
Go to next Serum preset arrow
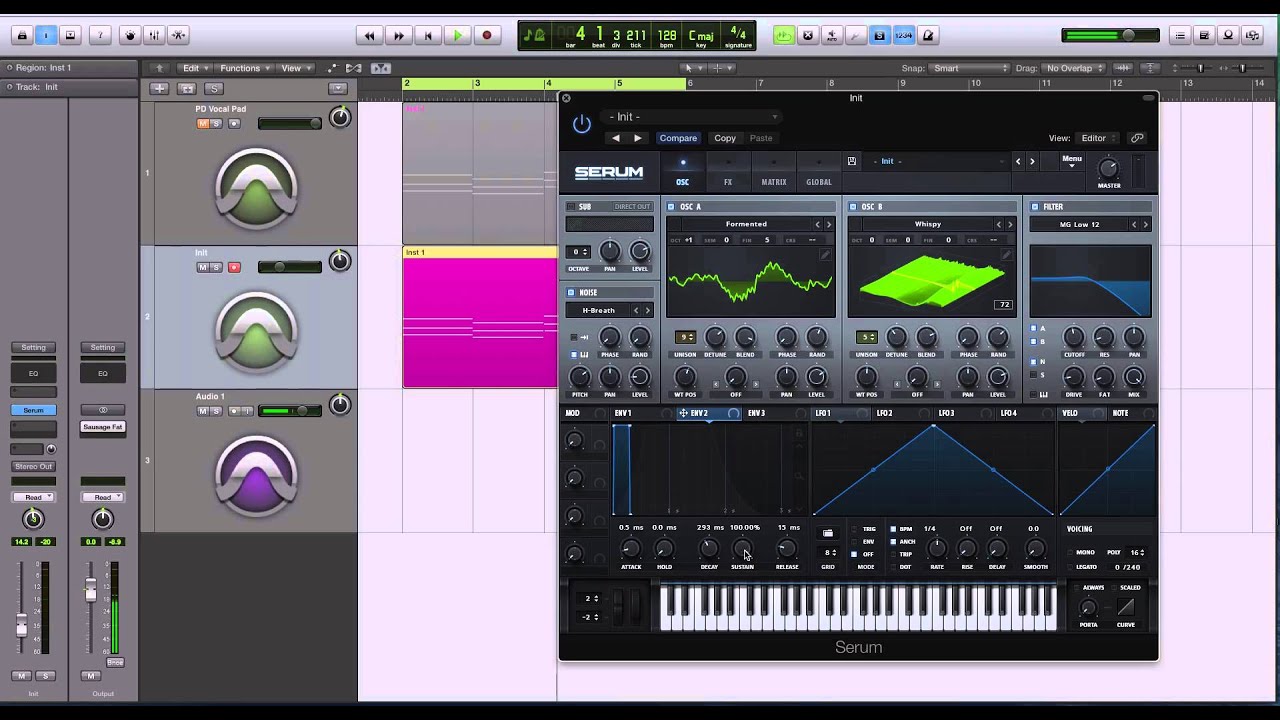[1032, 161]
